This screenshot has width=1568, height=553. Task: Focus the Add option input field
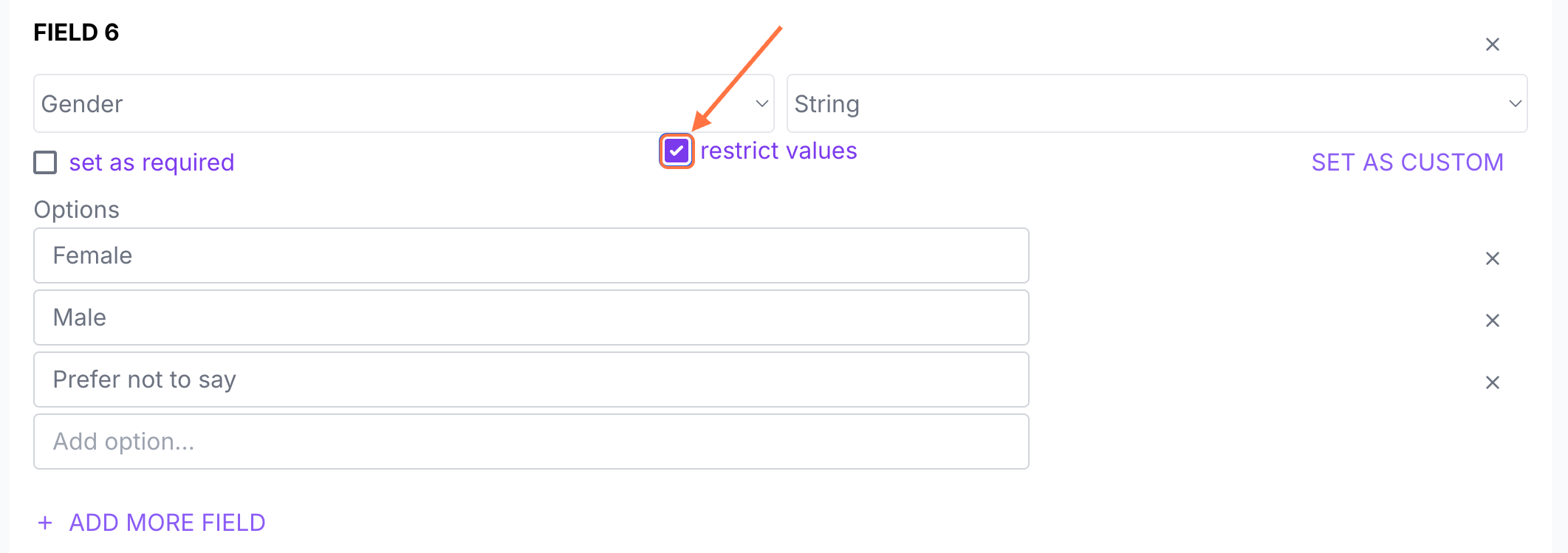(x=530, y=442)
